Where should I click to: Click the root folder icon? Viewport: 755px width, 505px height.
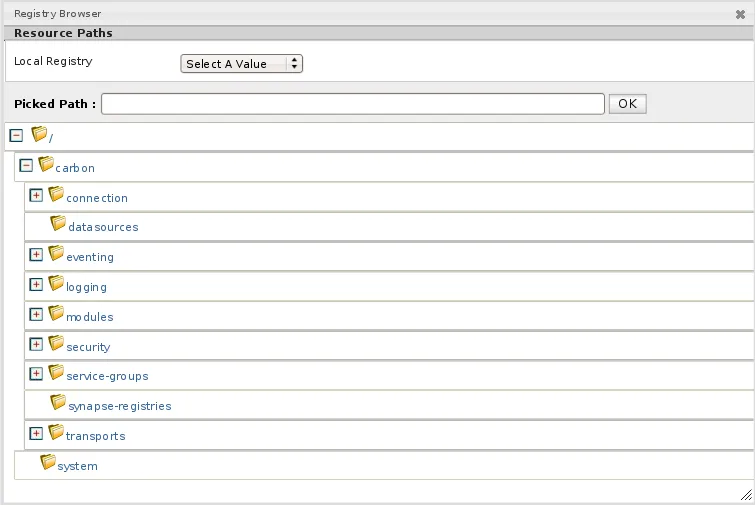tap(39, 134)
